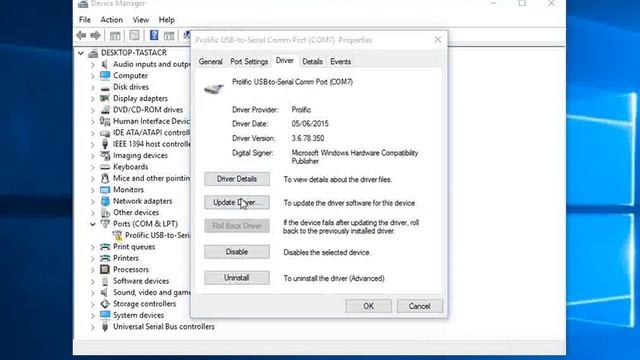Click the Imaging devices camera icon

105,156
